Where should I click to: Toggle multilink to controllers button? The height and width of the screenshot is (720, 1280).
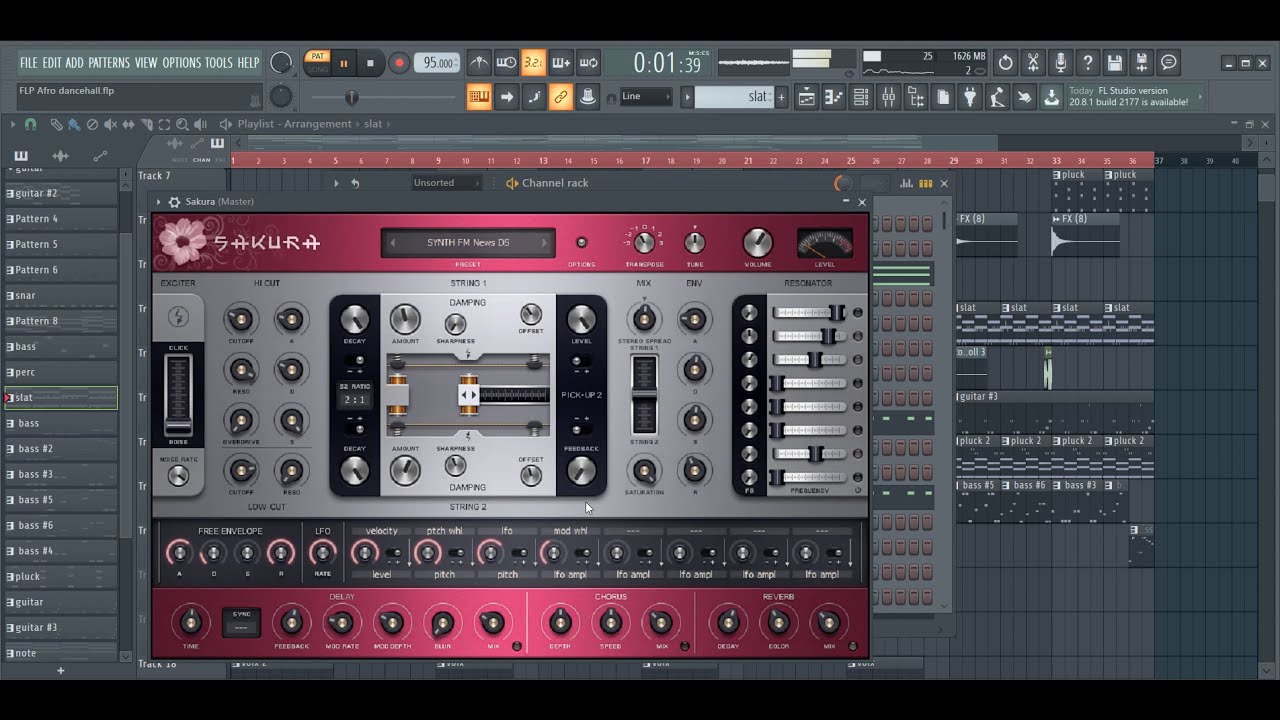point(561,97)
